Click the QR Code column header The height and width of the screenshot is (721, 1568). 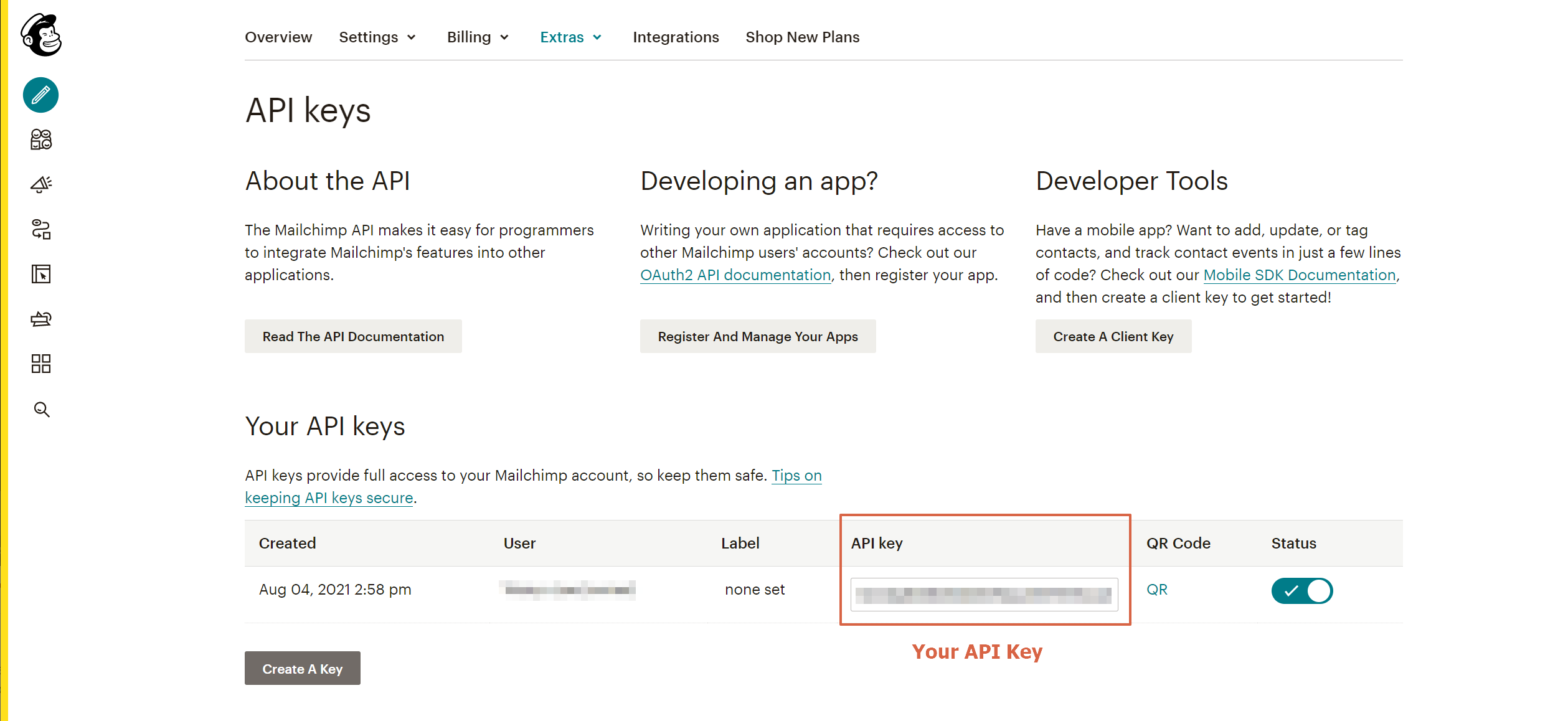coord(1178,544)
